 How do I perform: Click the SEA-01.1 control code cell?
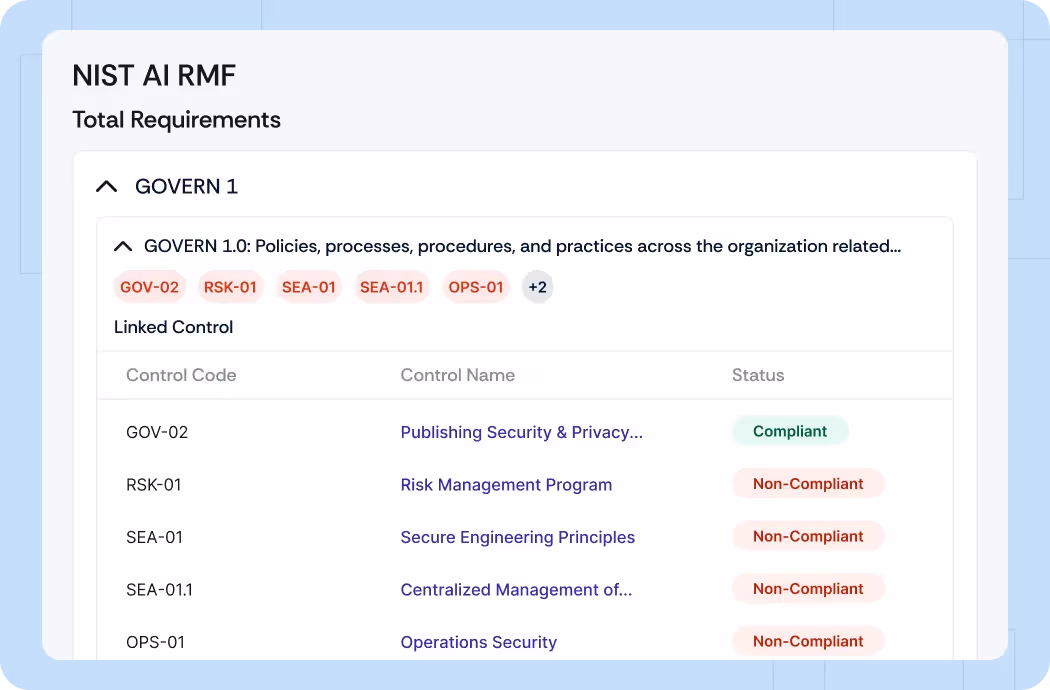point(159,590)
